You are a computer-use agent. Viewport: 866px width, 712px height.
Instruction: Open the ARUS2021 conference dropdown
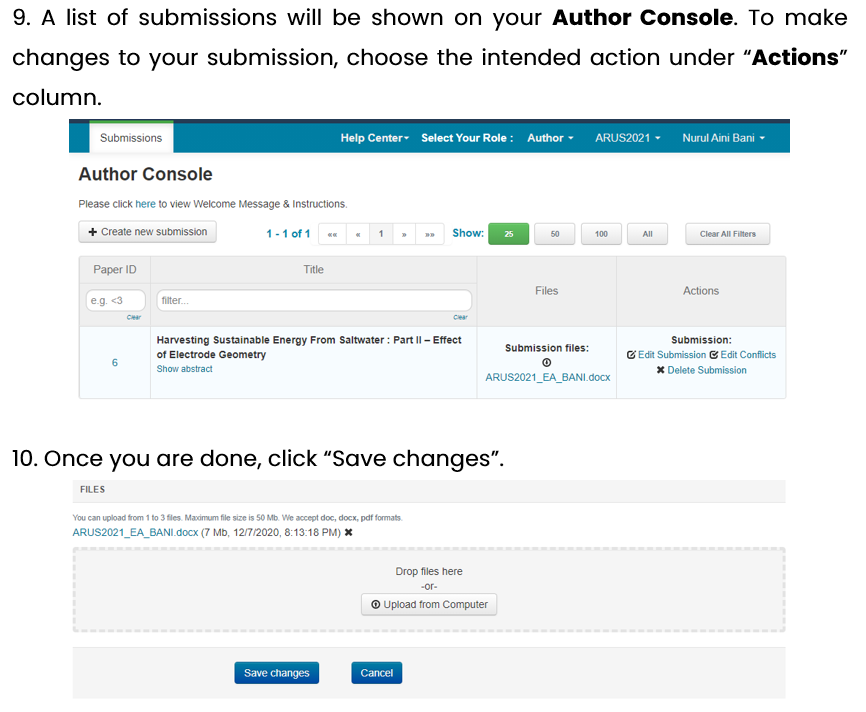point(627,138)
